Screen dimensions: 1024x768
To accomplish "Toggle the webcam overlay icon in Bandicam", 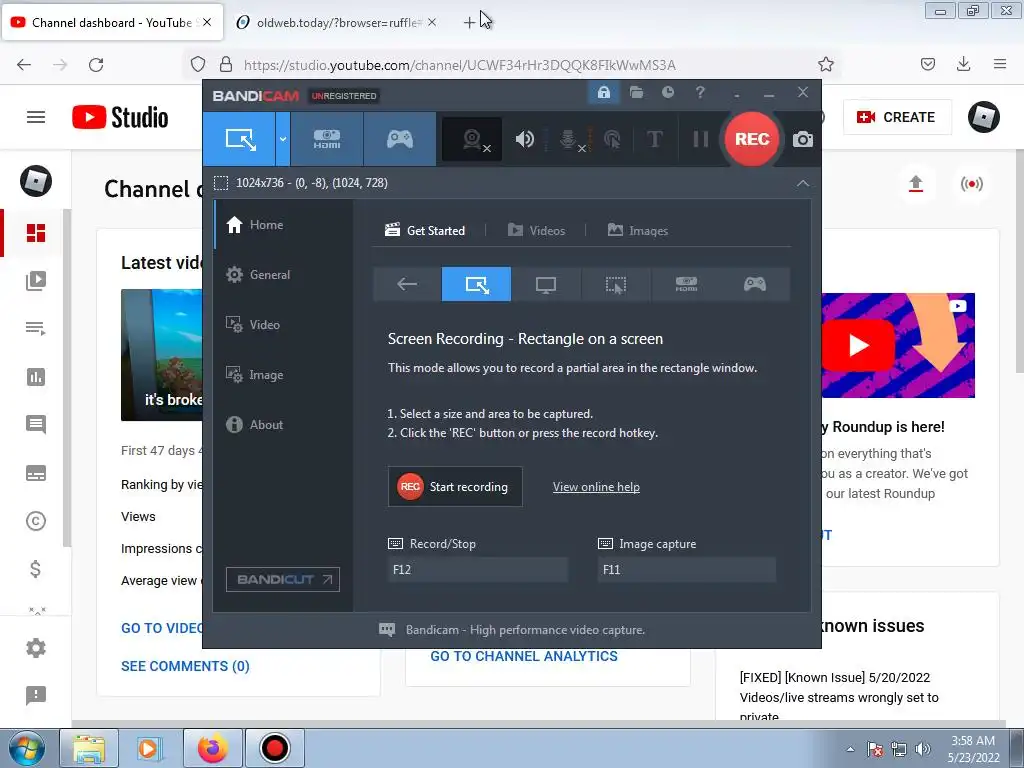I will 473,139.
